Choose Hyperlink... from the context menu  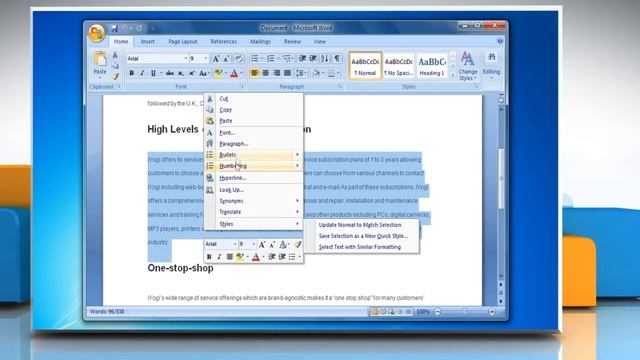253,178
